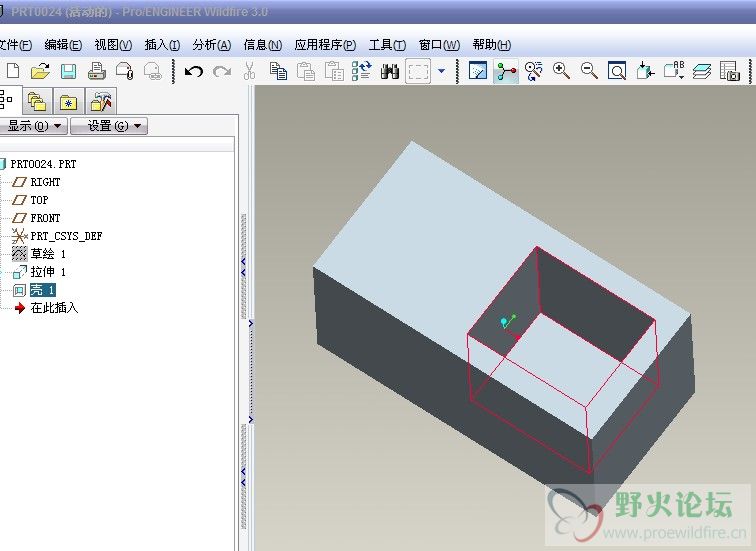Open the 显示 (Show) dropdown

(33, 126)
